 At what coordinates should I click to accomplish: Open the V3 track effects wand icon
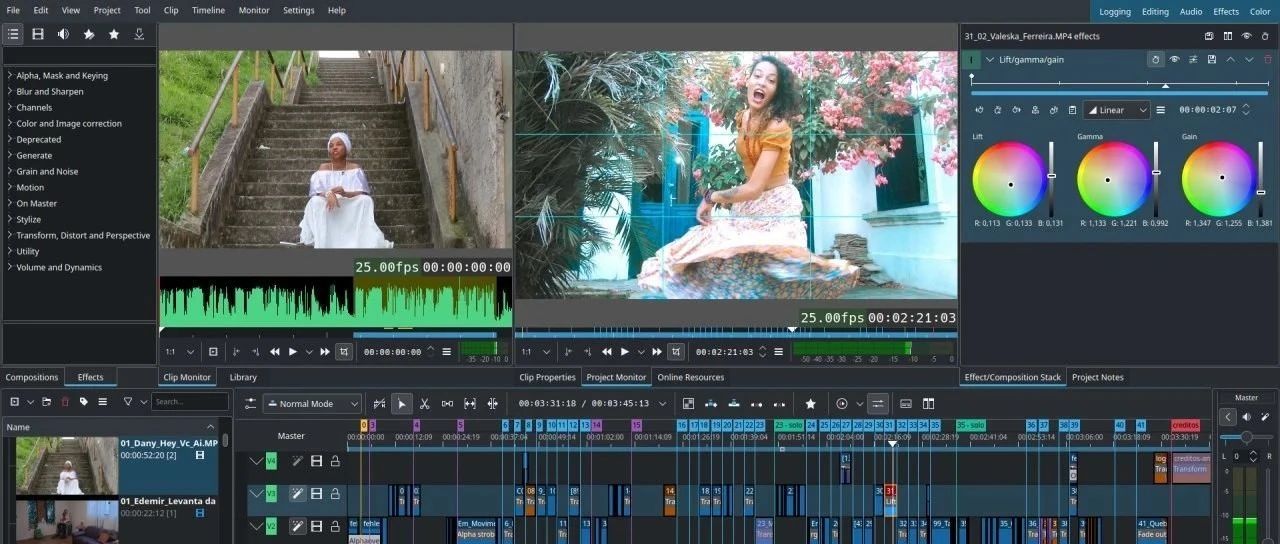pos(297,494)
